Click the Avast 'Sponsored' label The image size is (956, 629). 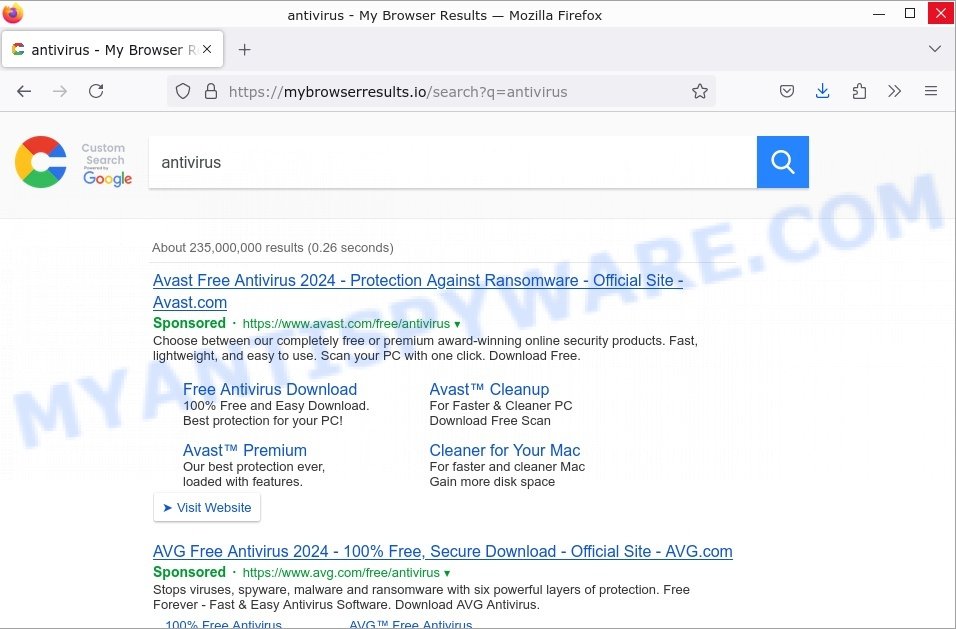(189, 323)
